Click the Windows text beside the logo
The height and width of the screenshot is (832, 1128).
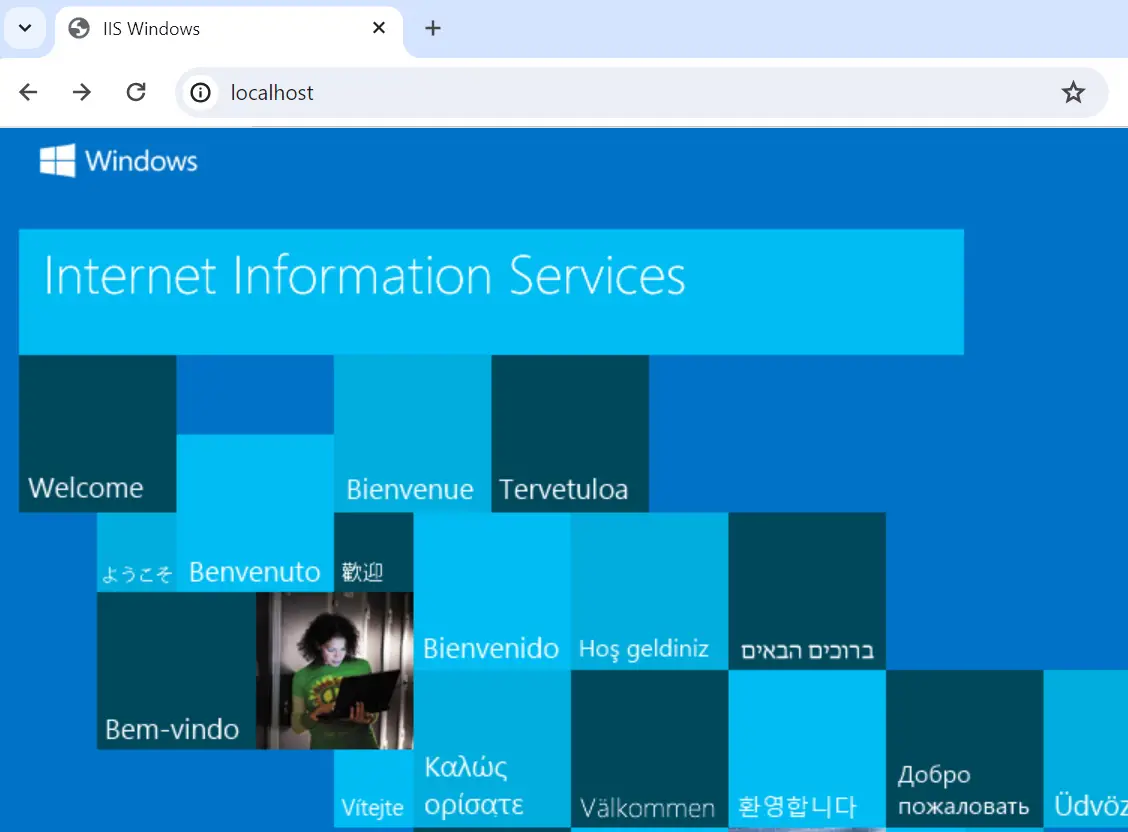tap(141, 161)
